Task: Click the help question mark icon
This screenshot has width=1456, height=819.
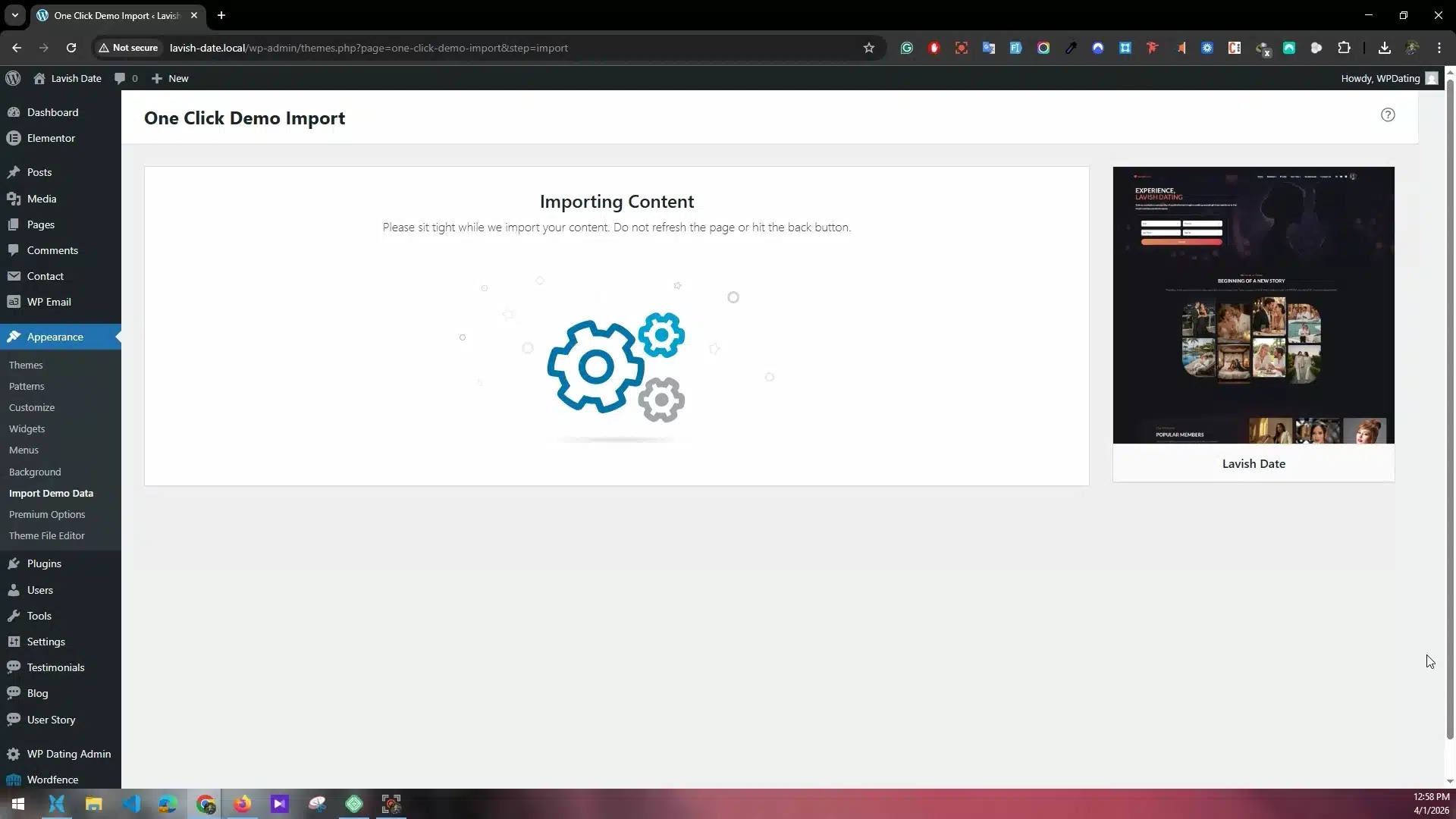Action: coord(1387,115)
